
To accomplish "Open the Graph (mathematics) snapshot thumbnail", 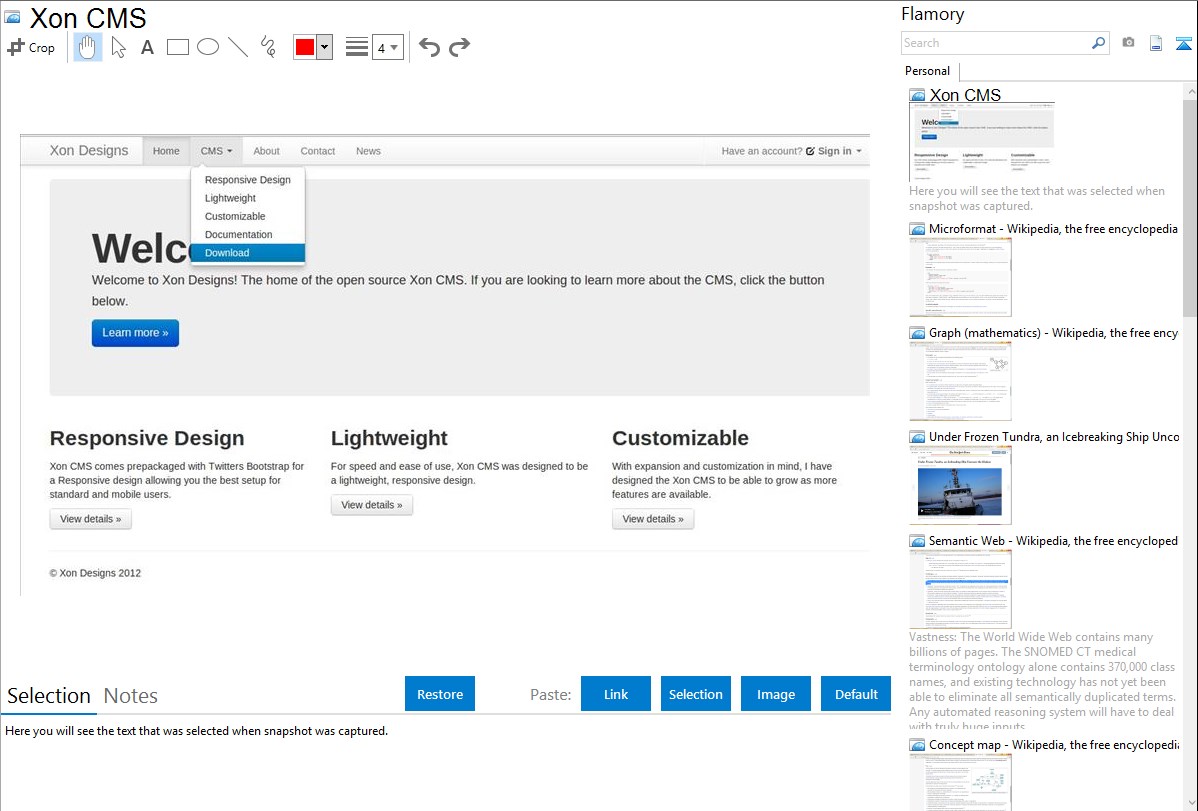I will pos(960,380).
